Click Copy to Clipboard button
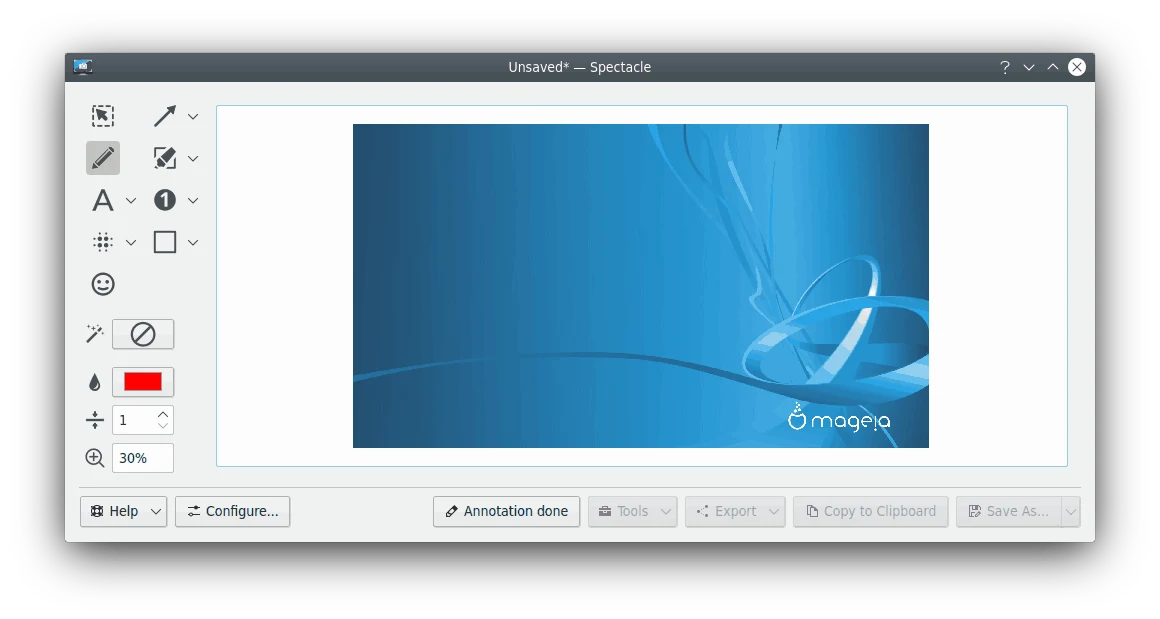This screenshot has width=1160, height=619. [871, 511]
